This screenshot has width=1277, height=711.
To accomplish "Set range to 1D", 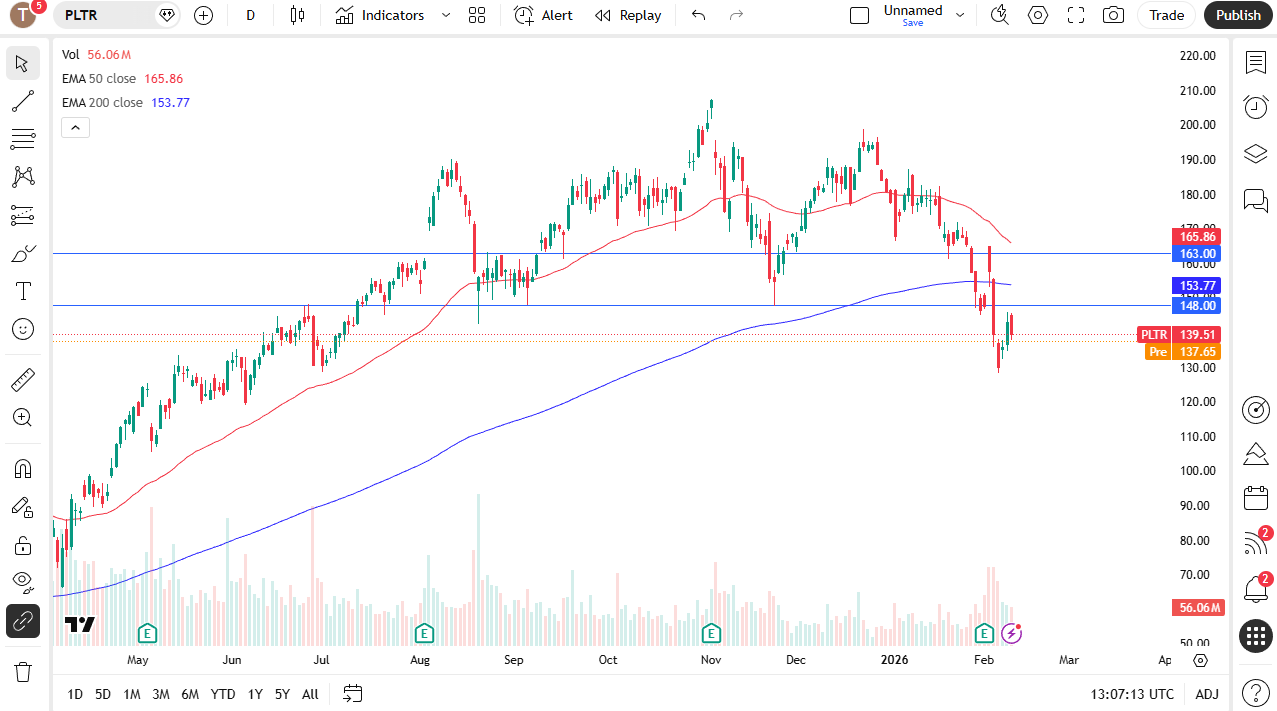I will click(75, 694).
